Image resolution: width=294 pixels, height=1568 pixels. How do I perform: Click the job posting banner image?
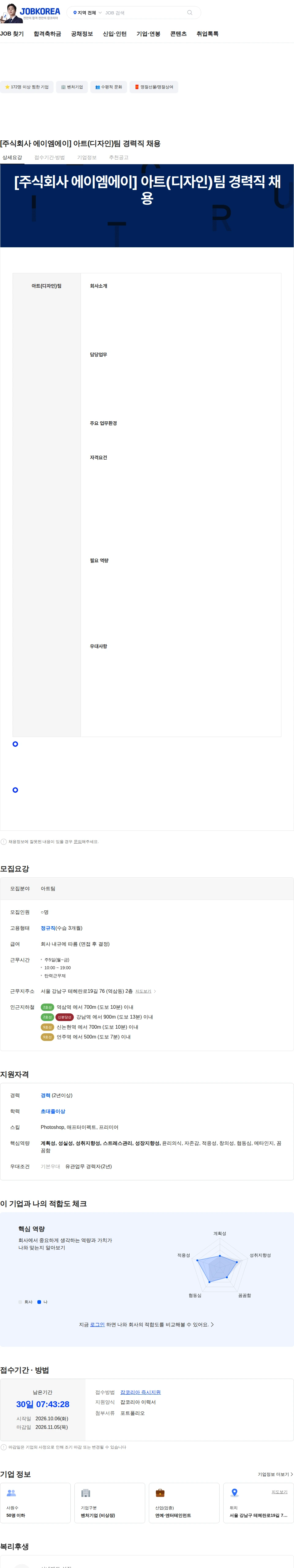click(x=147, y=206)
